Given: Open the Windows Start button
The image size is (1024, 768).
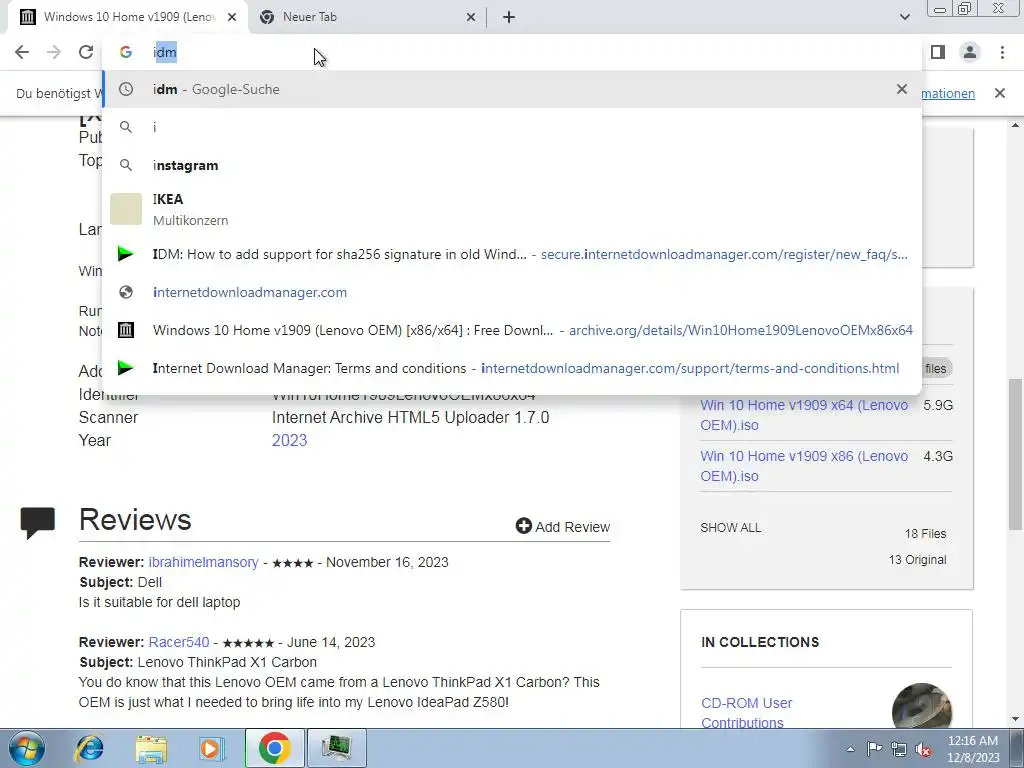Looking at the screenshot, I should [26, 748].
